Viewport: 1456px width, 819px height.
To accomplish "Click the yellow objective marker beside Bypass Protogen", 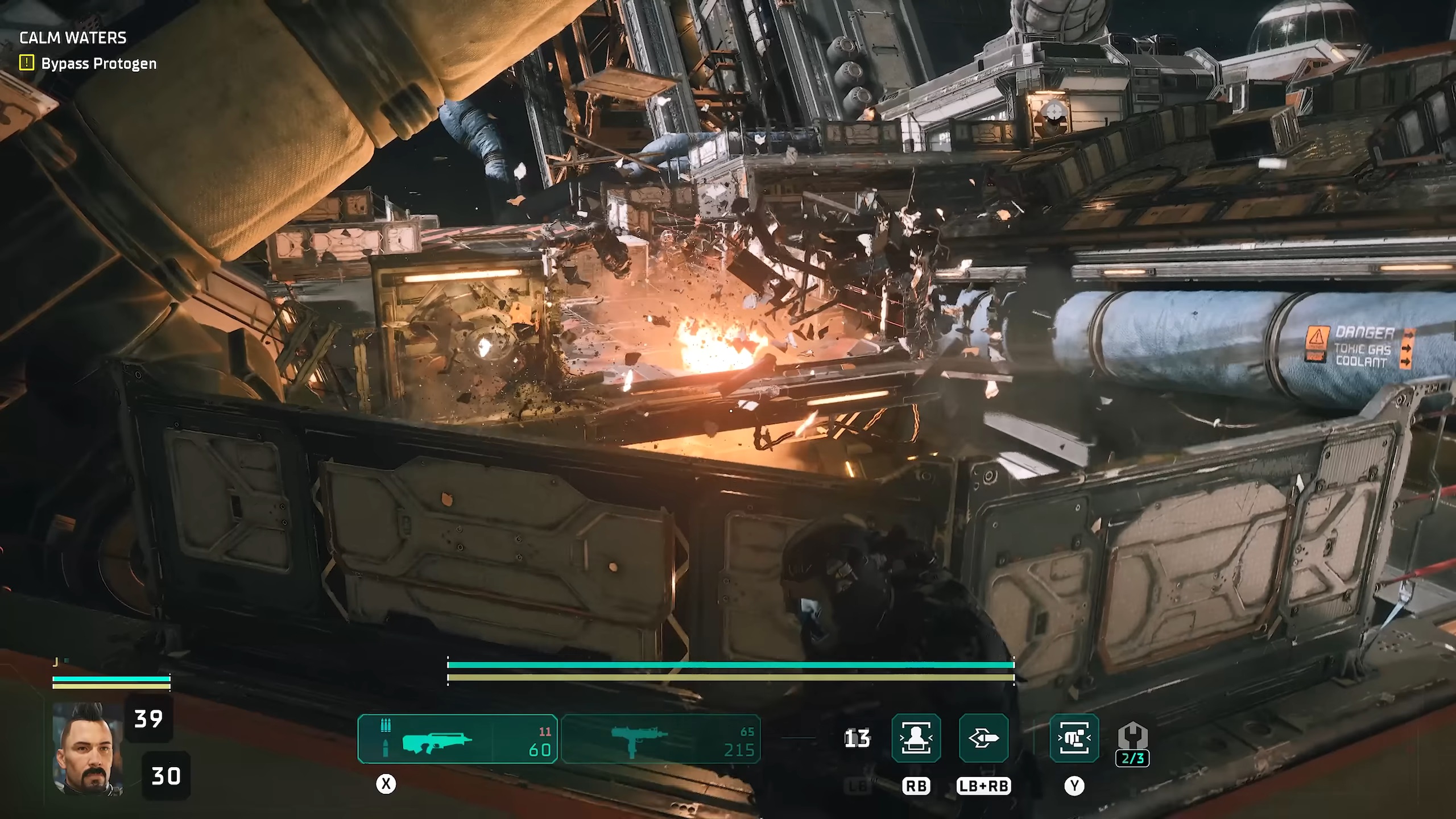I will pyautogui.click(x=27, y=63).
